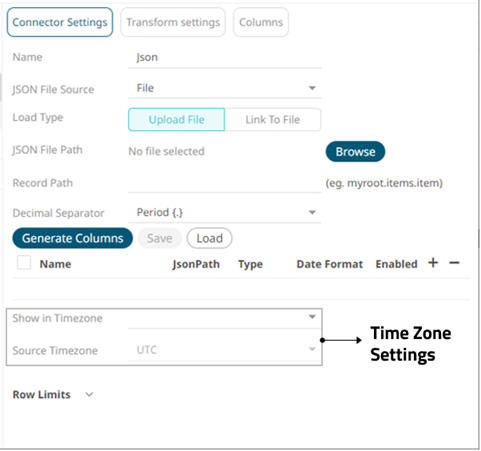Switch to the Columns tab
The width and height of the screenshot is (481, 451).
click(261, 22)
